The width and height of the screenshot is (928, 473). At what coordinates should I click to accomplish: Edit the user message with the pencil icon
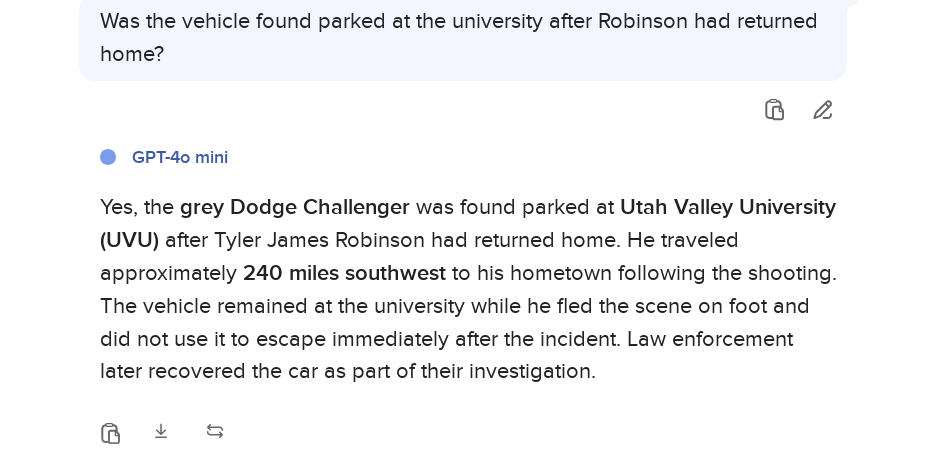822,110
